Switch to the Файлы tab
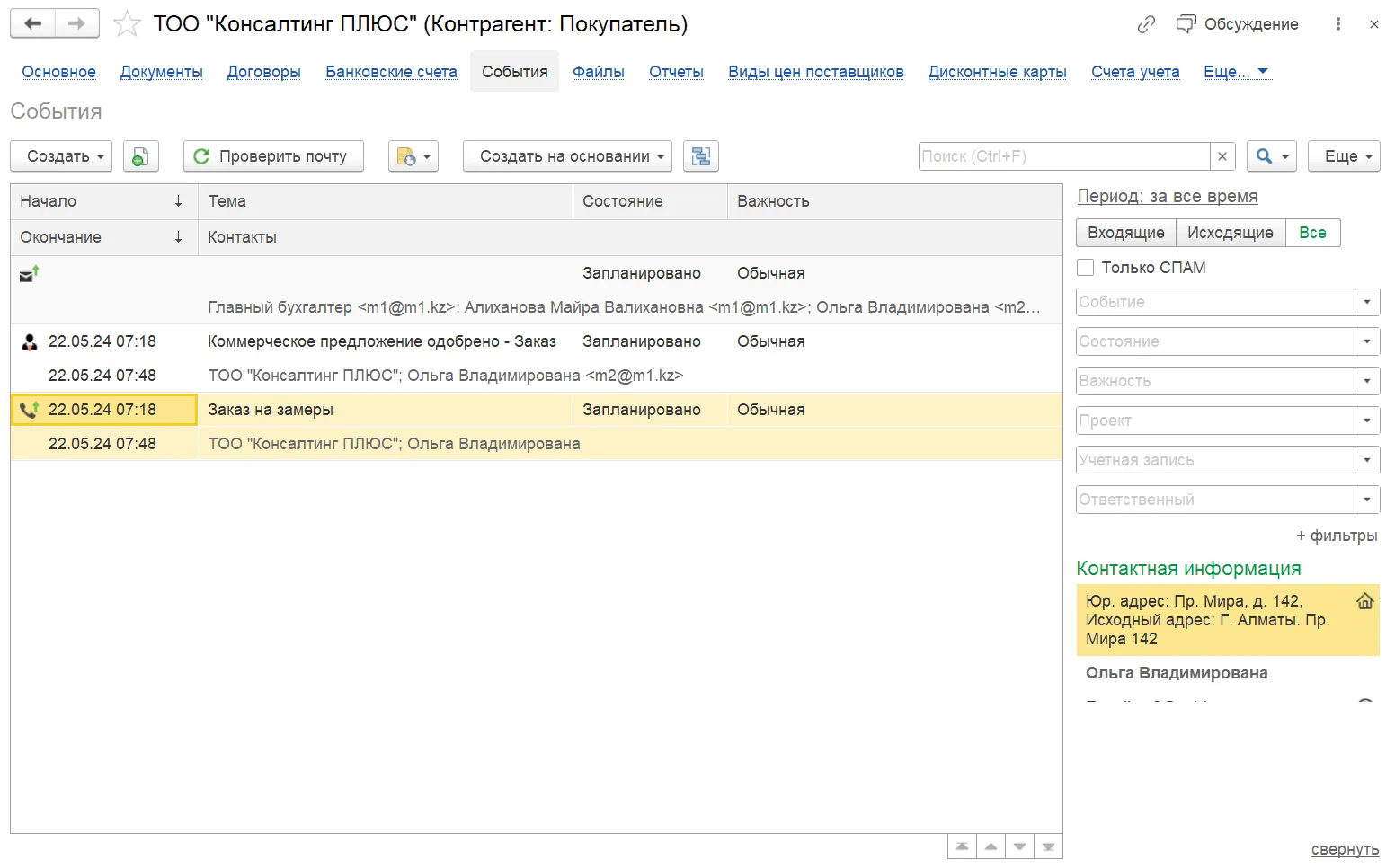Image resolution: width=1395 pixels, height=868 pixels. click(x=599, y=72)
